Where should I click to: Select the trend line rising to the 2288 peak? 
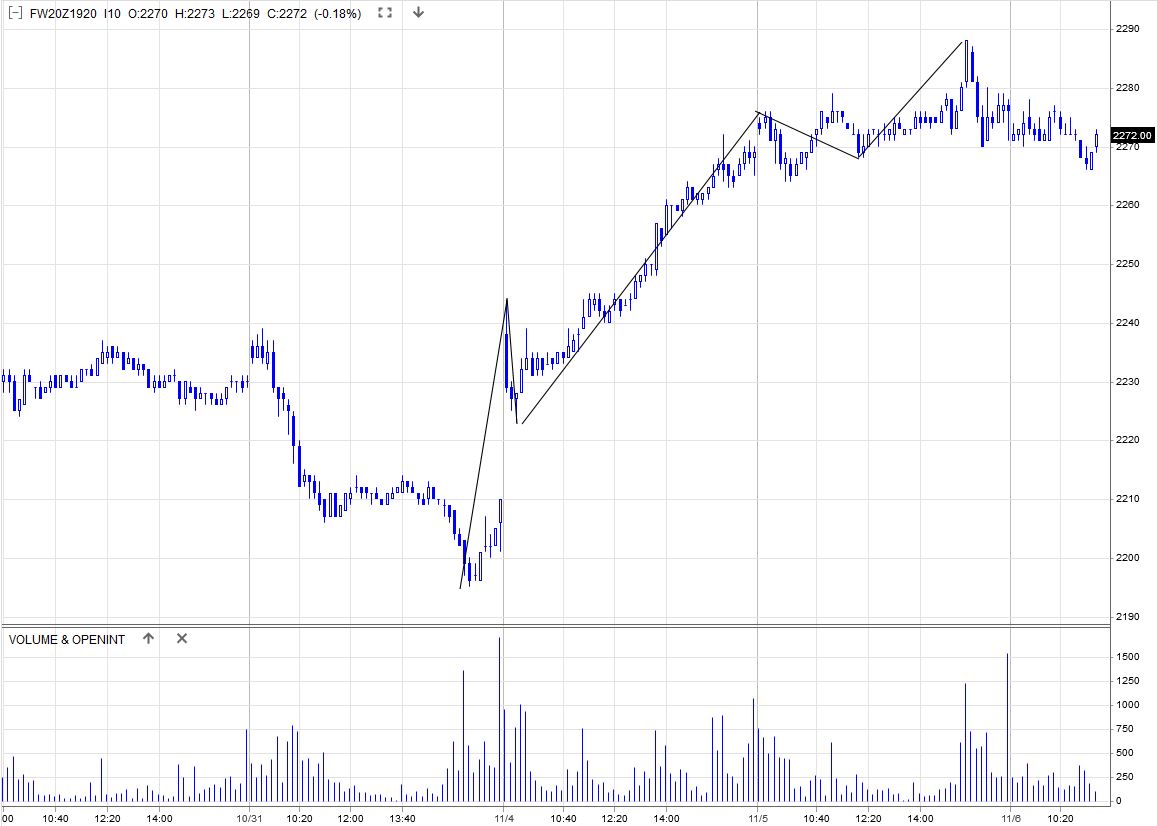click(911, 99)
